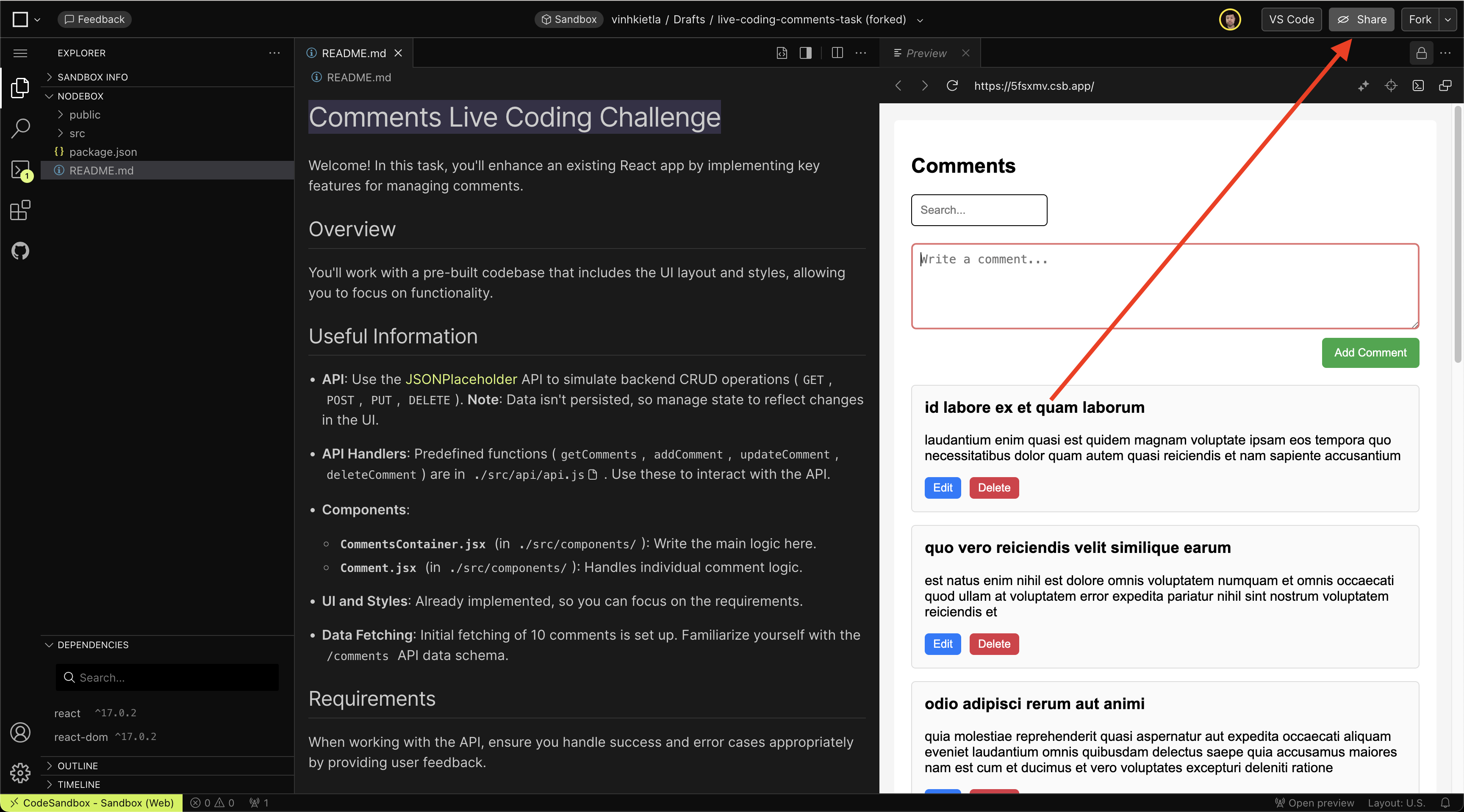The image size is (1464, 812).
Task: Toggle the preview lock icon
Action: (1421, 53)
